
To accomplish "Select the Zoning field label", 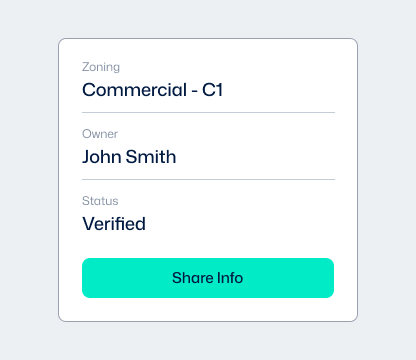I will [x=101, y=67].
